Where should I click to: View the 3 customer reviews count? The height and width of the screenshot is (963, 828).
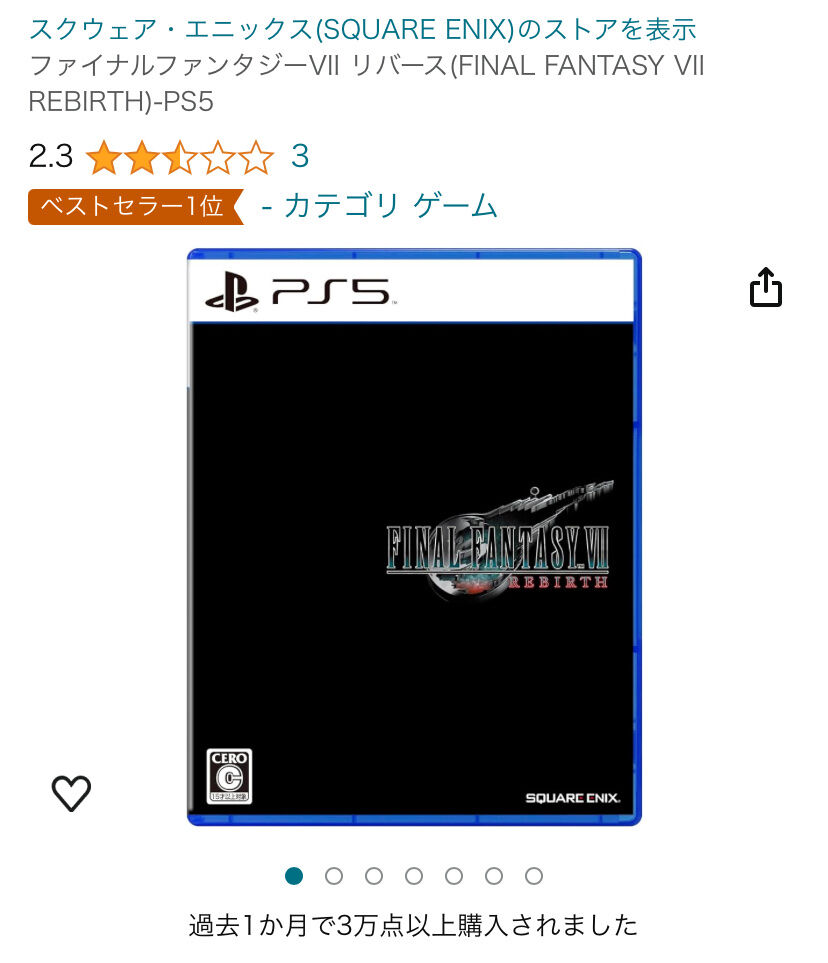(x=300, y=156)
